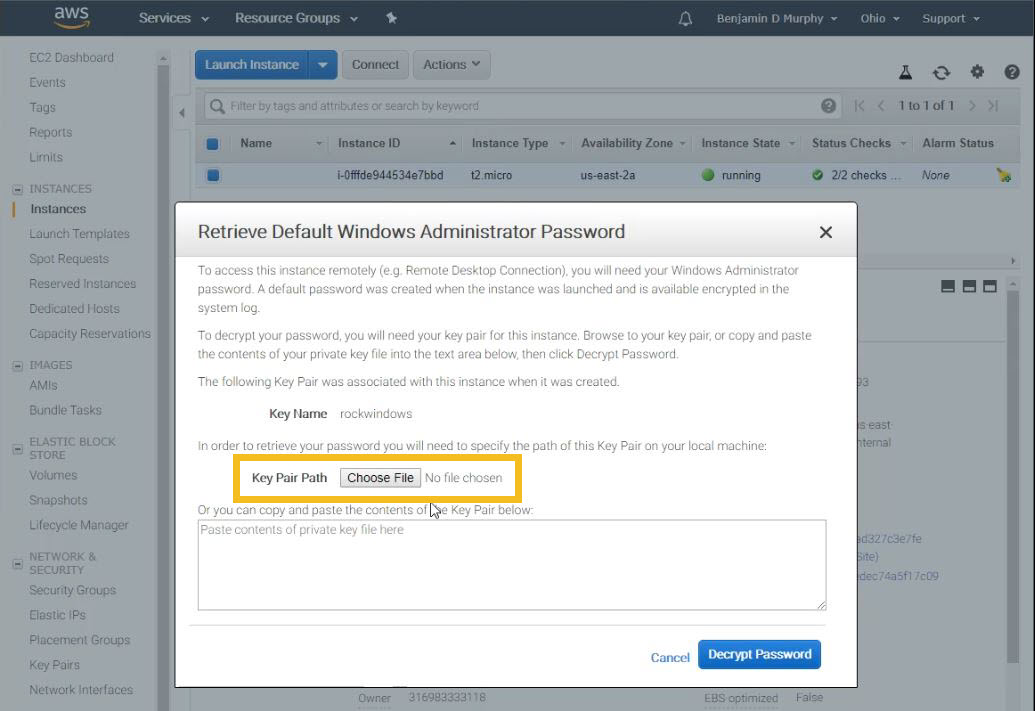
Task: Sort by the Instance State column
Action: point(748,143)
